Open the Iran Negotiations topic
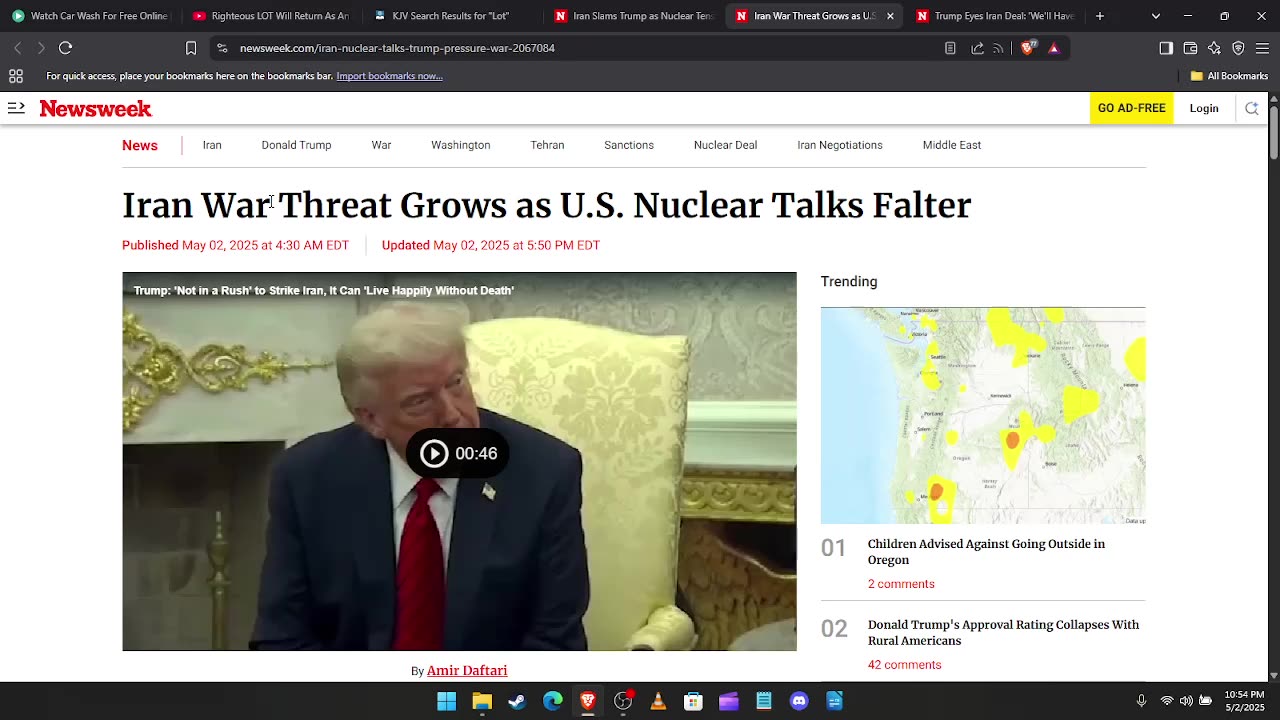This screenshot has height=720, width=1280. coord(840,145)
